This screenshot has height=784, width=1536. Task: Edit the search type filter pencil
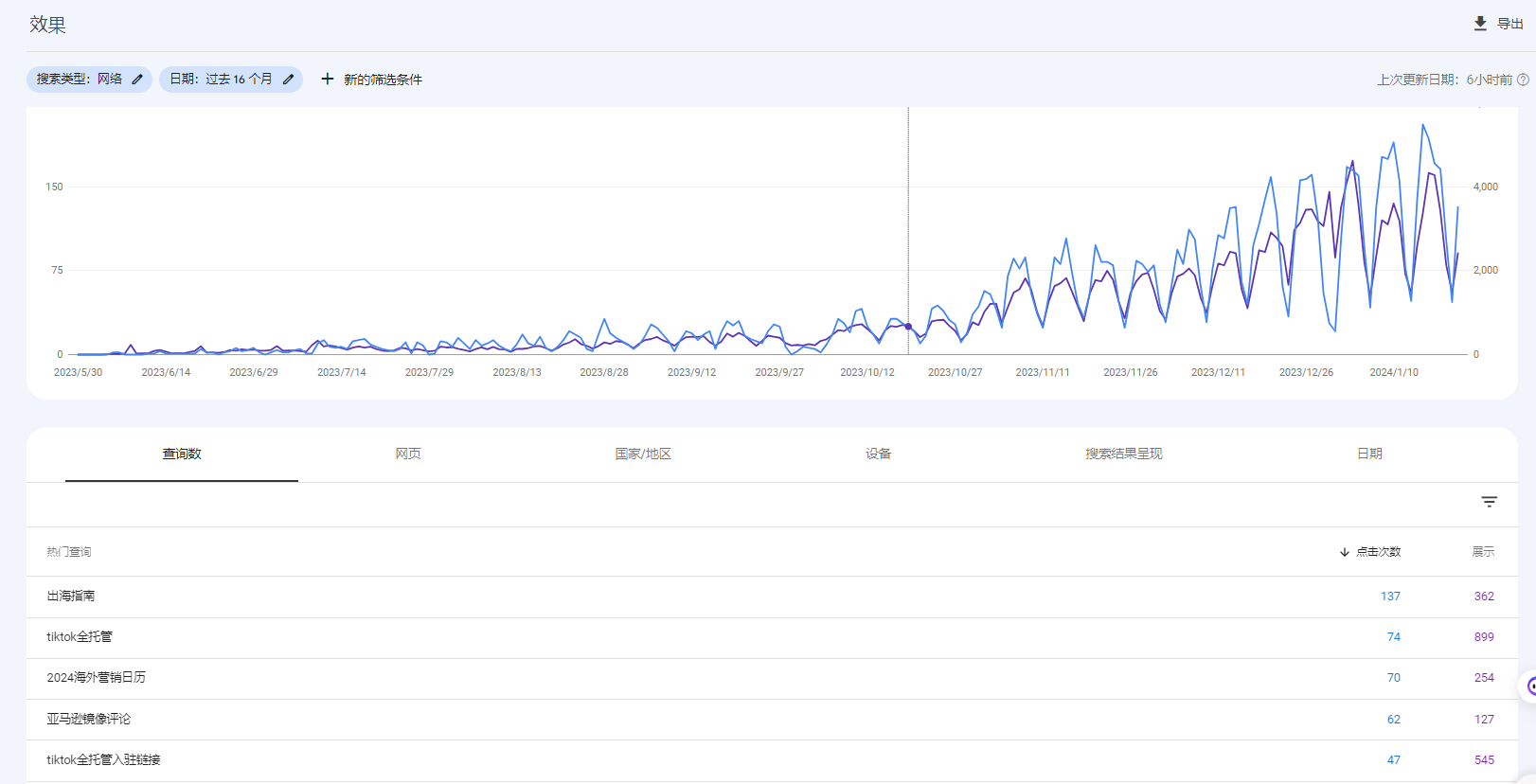(137, 80)
